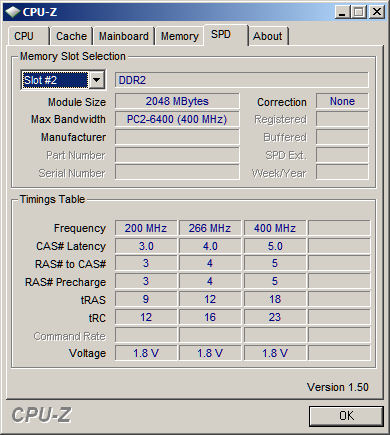The image size is (390, 435).
Task: Click the tRAS value 9
Action: [146, 299]
